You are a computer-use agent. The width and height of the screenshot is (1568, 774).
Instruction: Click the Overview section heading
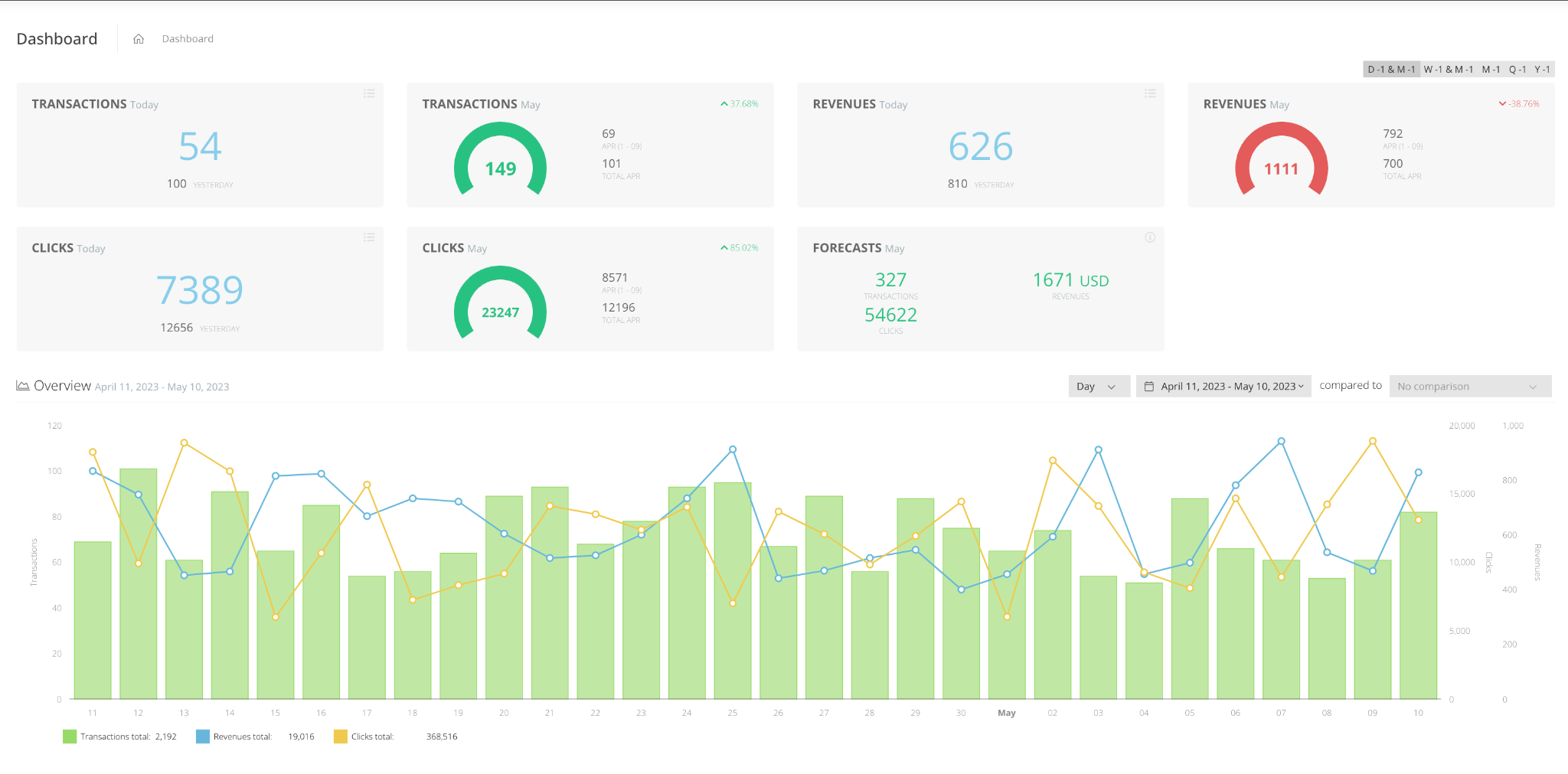click(x=62, y=386)
